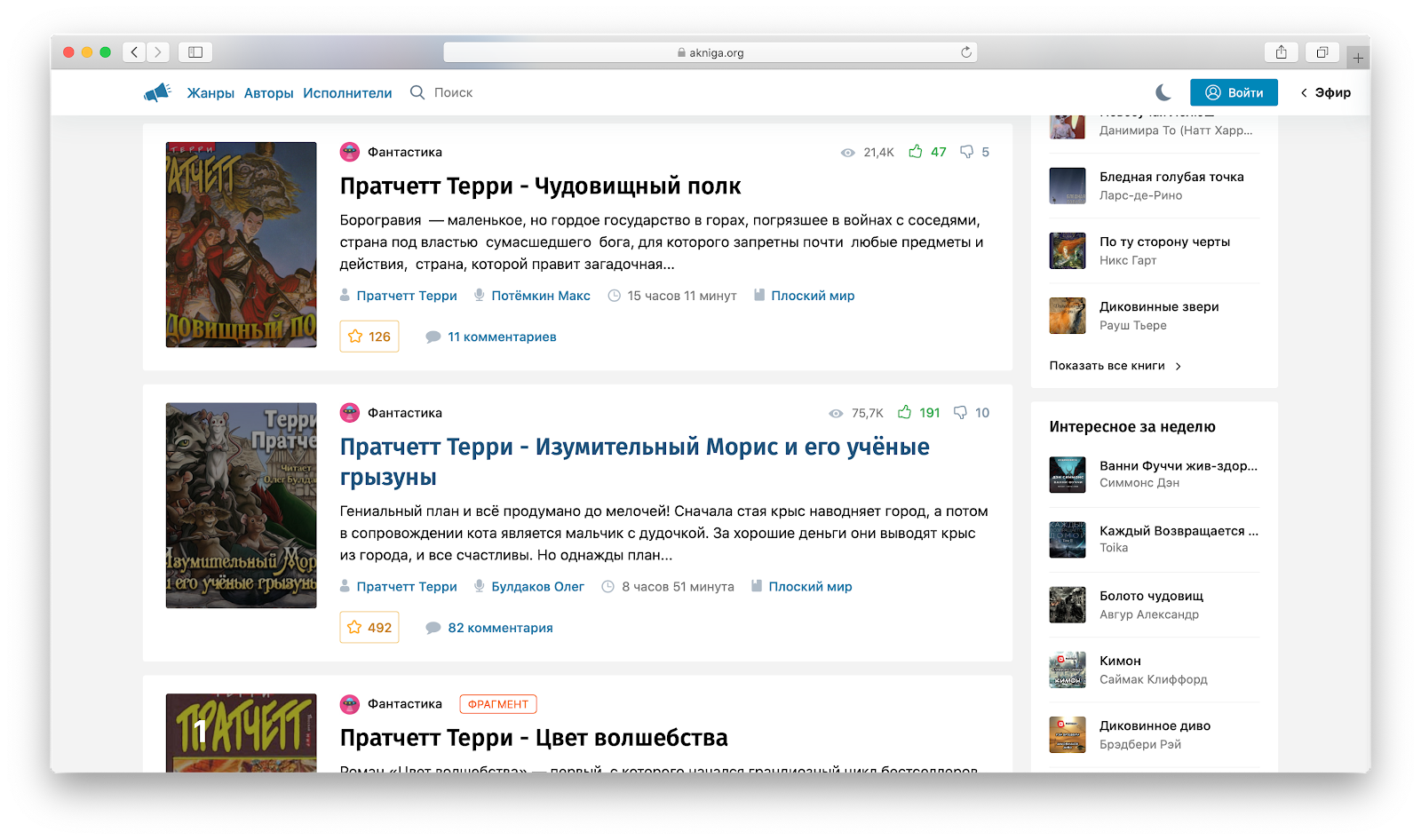Open the Жанры menu

210,93
